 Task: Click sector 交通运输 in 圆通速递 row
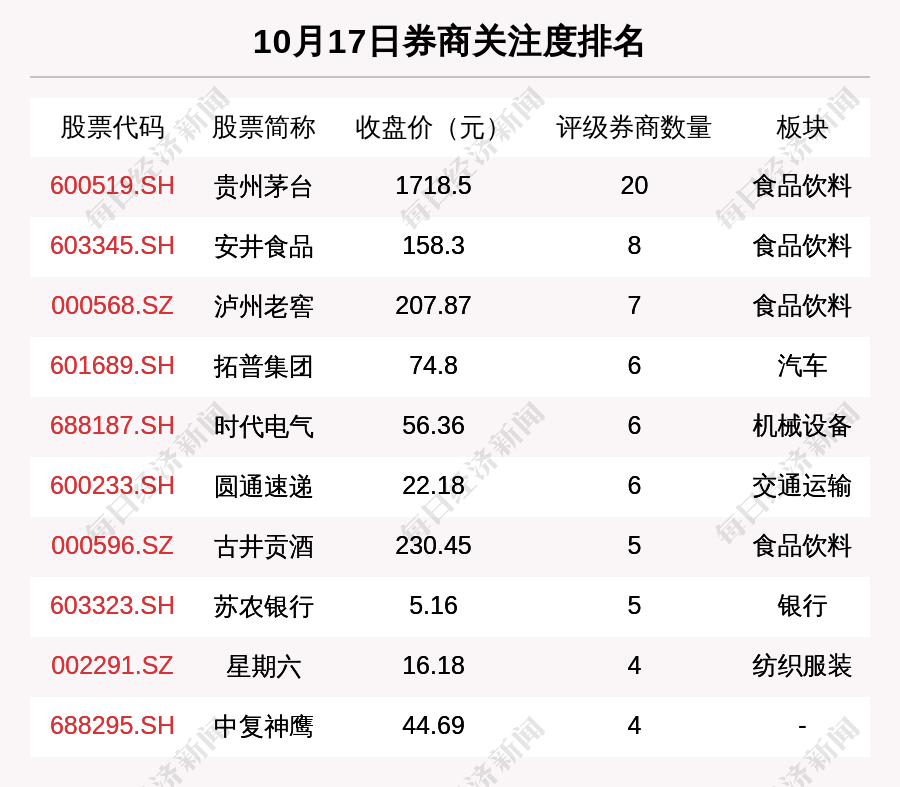tap(802, 486)
